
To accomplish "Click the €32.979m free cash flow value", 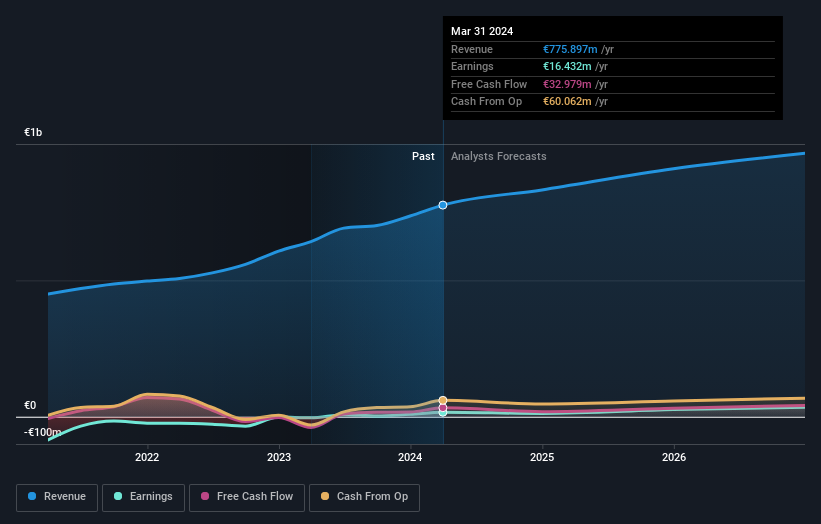I will click(x=567, y=84).
